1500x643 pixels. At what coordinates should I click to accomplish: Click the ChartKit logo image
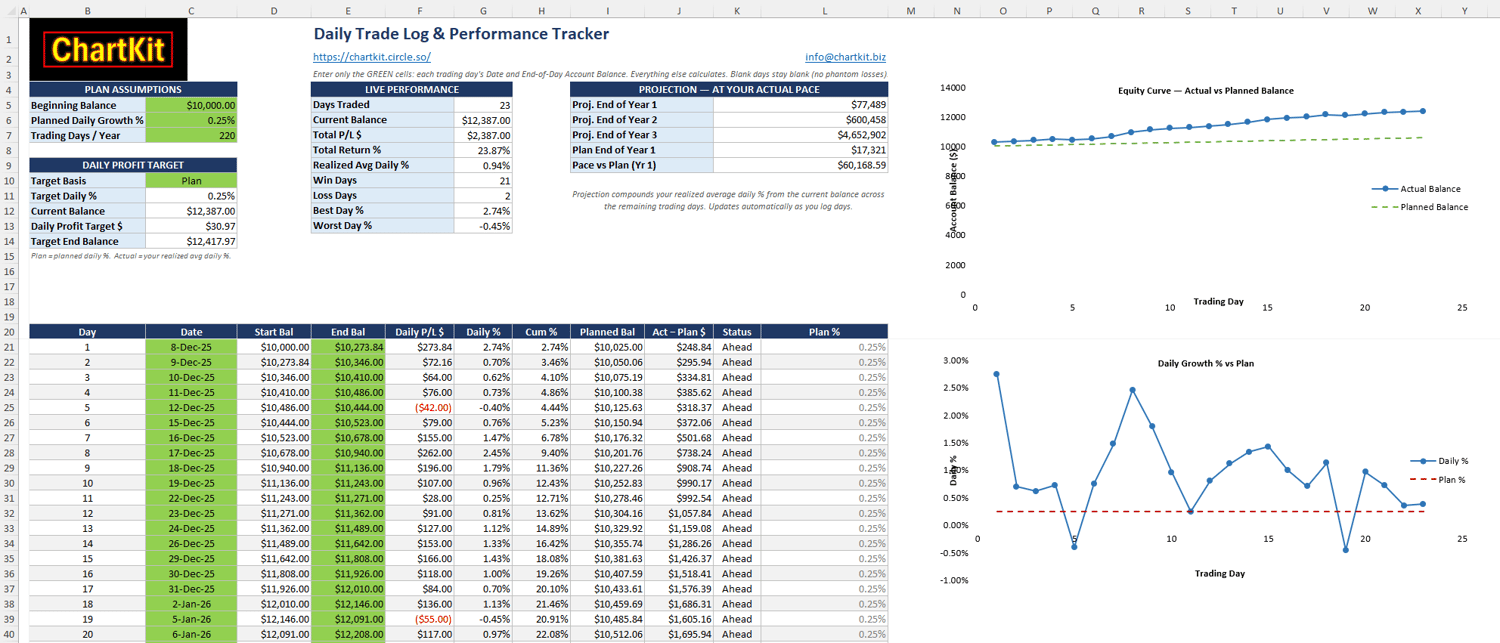click(108, 49)
